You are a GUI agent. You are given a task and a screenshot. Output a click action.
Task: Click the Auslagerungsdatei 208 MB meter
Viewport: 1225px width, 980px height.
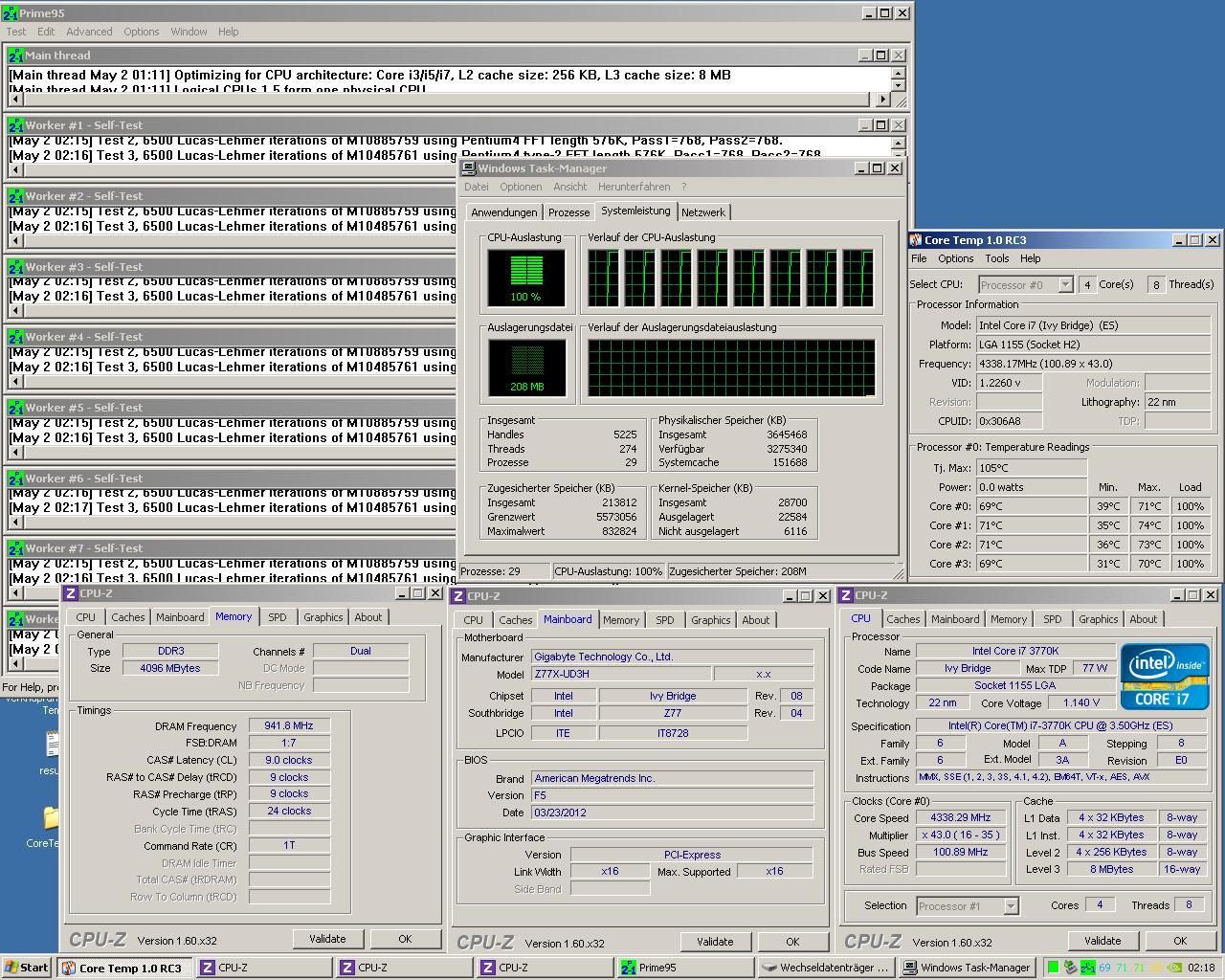click(525, 367)
